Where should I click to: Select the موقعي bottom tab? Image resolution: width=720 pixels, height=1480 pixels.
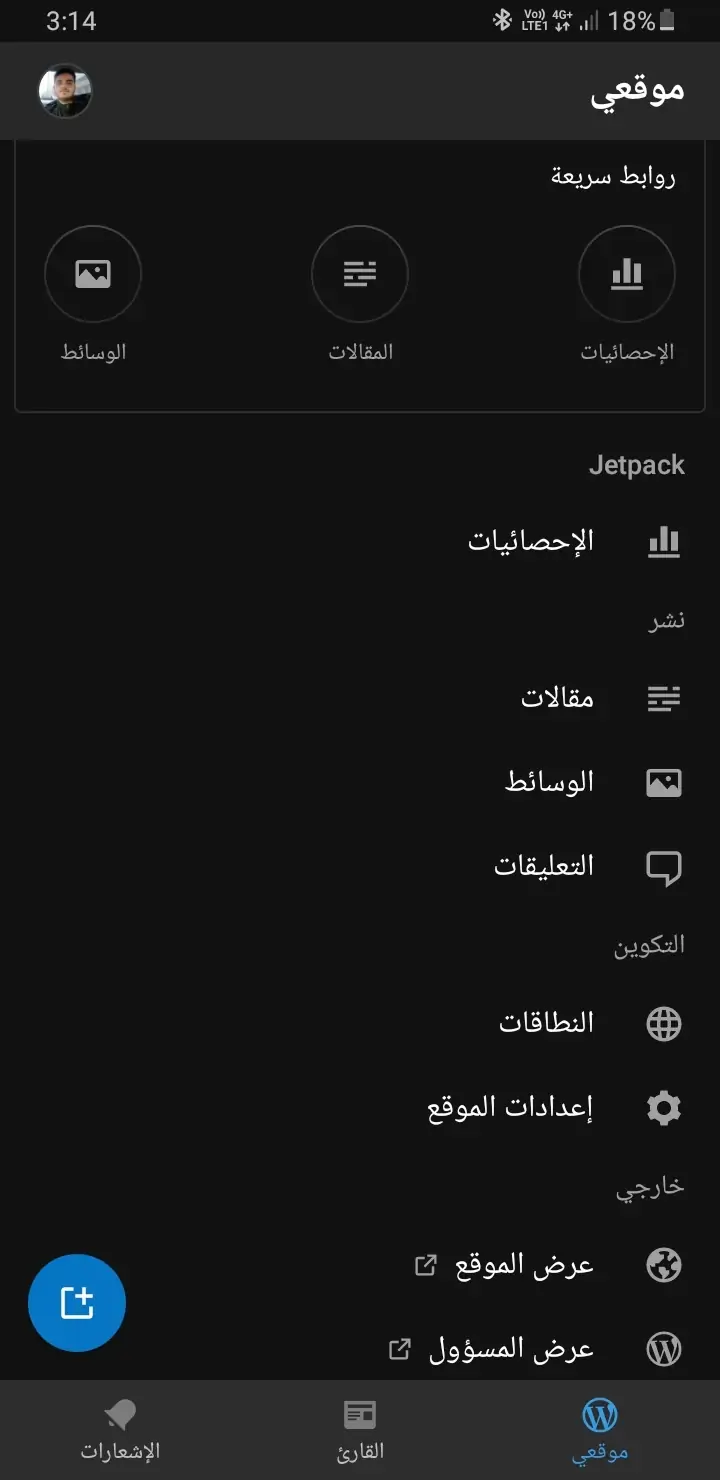(x=600, y=1430)
